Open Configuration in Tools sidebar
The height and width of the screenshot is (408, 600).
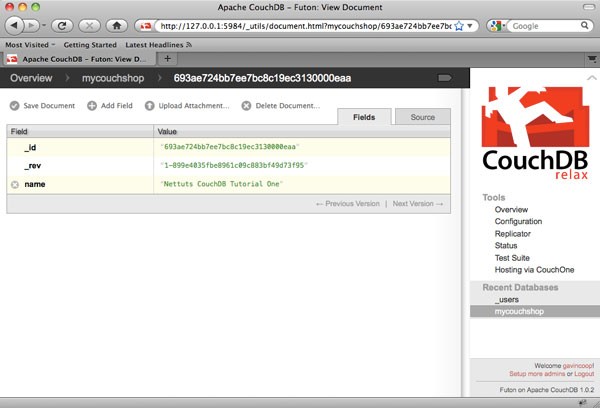518,222
